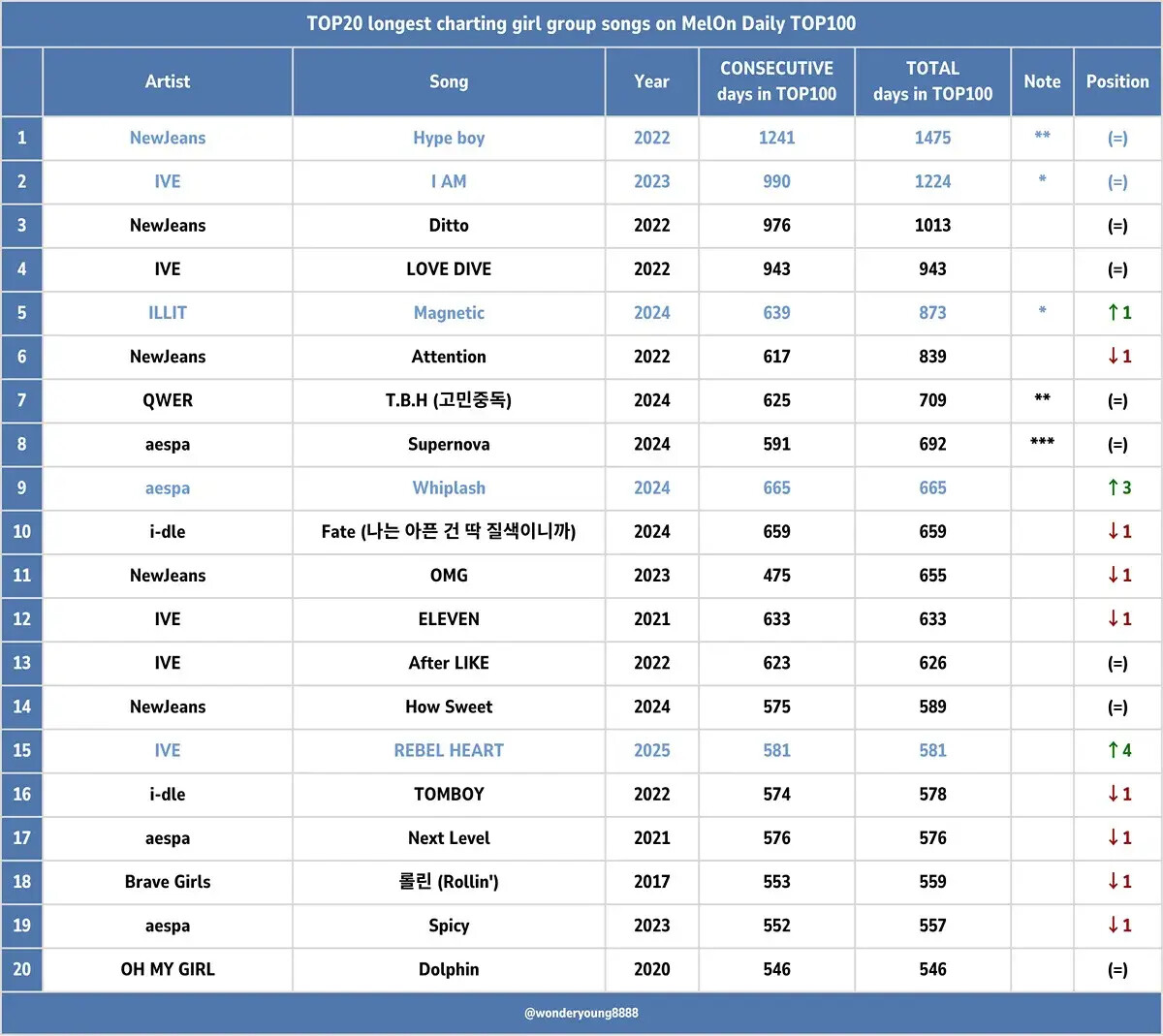Click the consecutive days value 1241

coord(776,138)
